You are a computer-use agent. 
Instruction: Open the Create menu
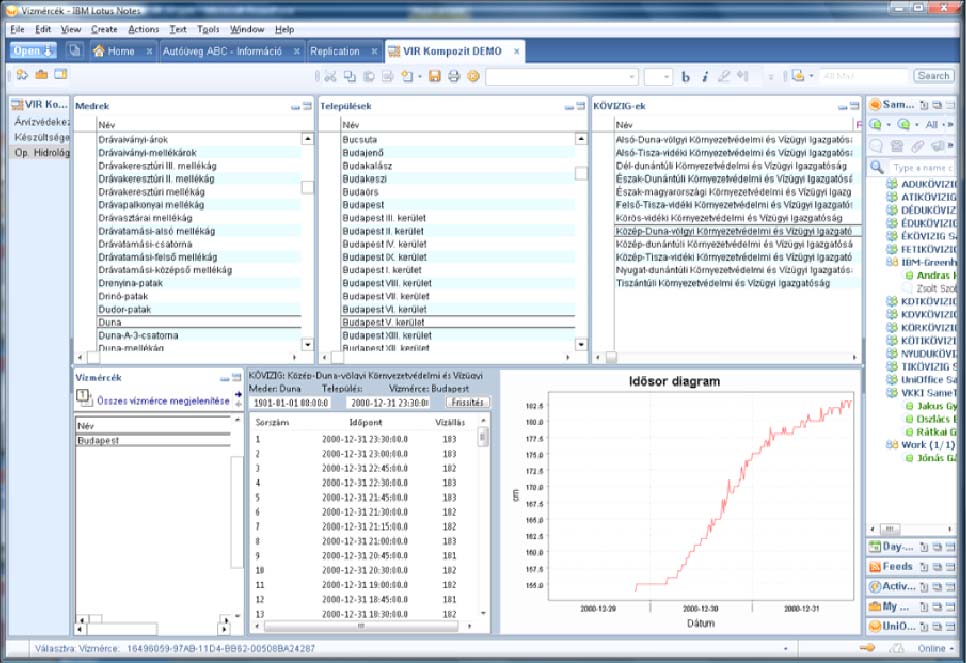[x=104, y=29]
